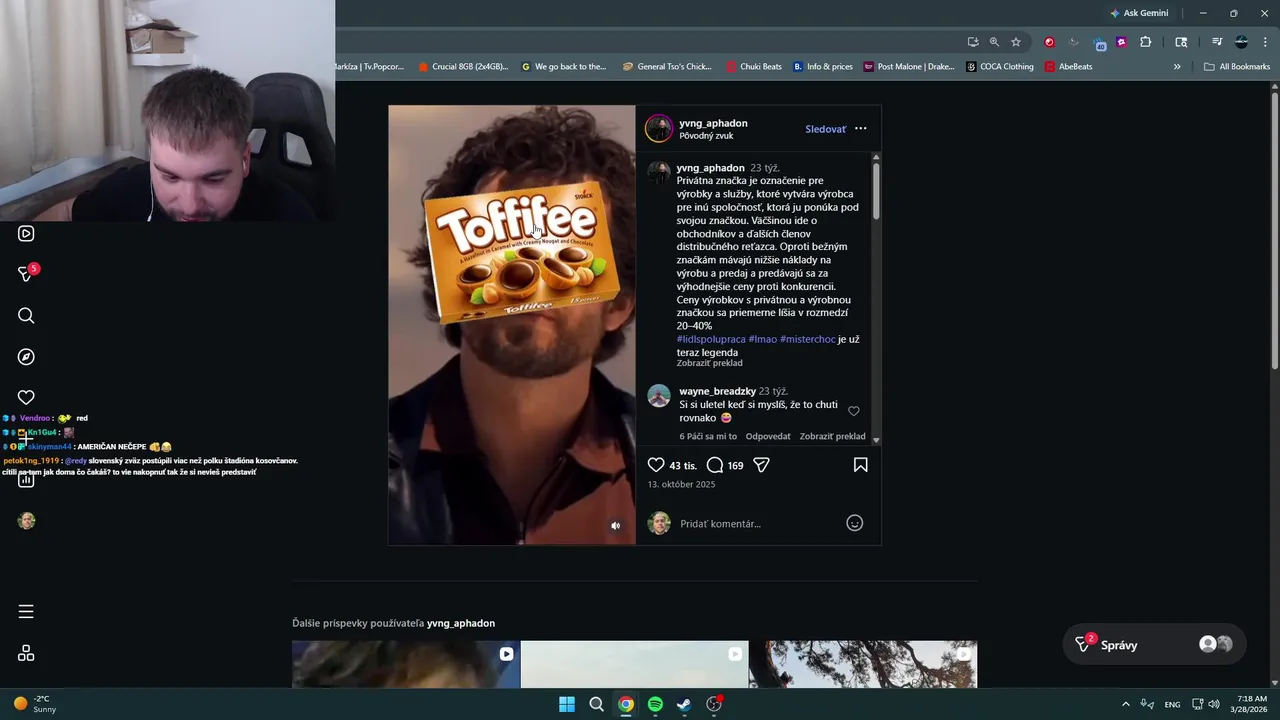Image resolution: width=1280 pixels, height=720 pixels.
Task: Open Info & prices bookmark
Action: tap(823, 67)
